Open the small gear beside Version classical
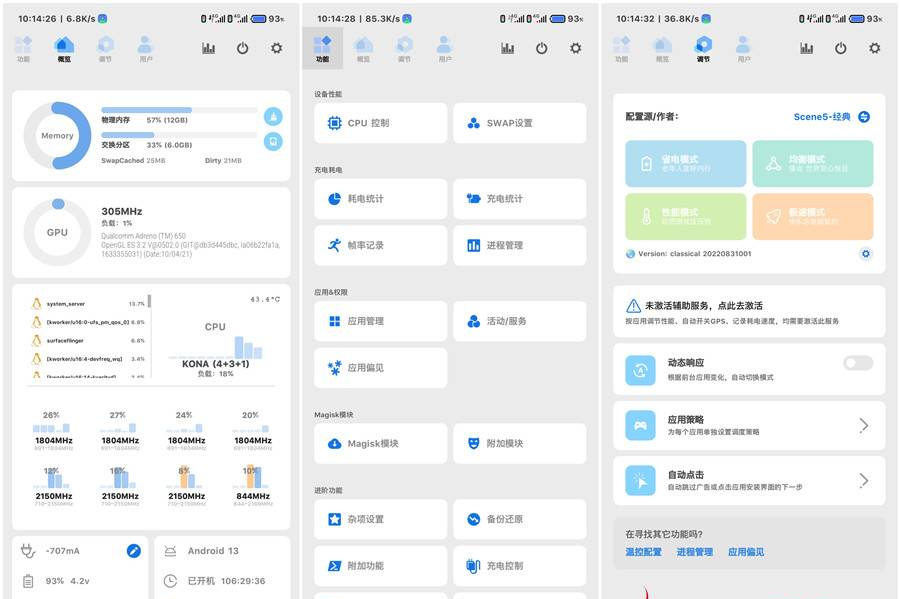 coord(866,254)
